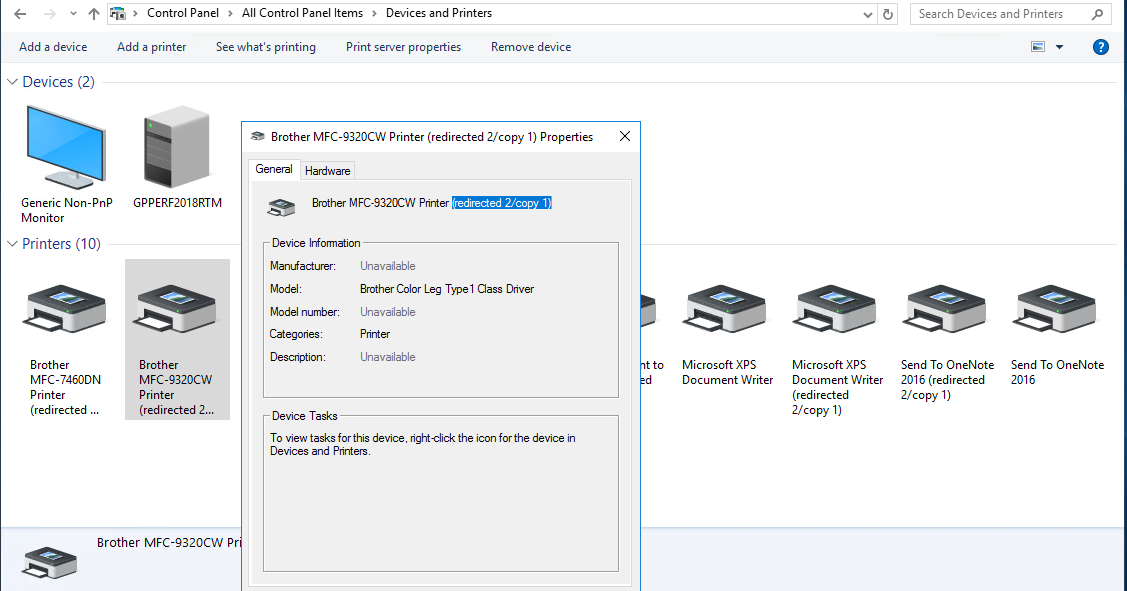Click Printers (10) group header
Screen dimensions: 1127x591
61,244
